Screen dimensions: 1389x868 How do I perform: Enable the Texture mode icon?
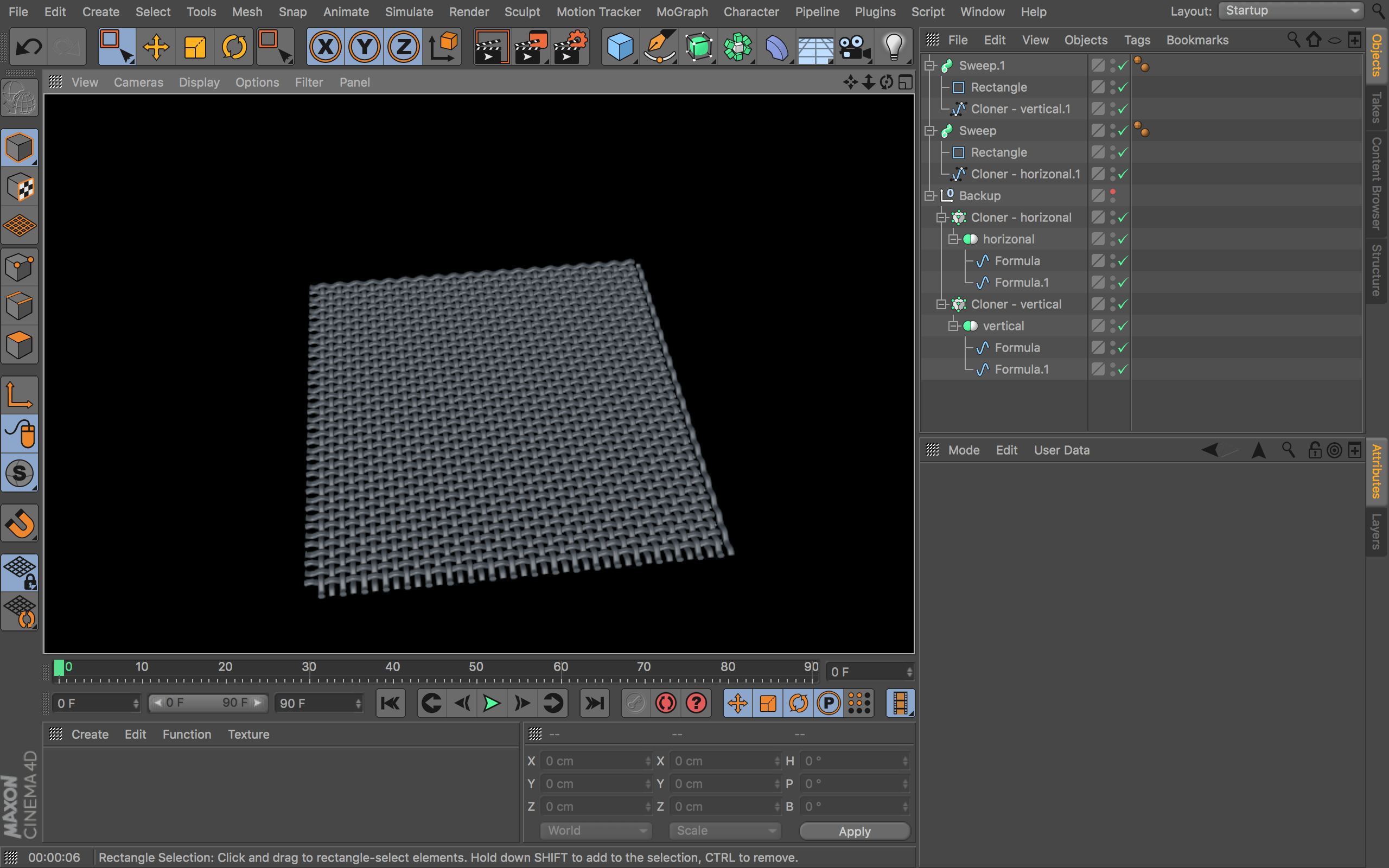pos(20,187)
